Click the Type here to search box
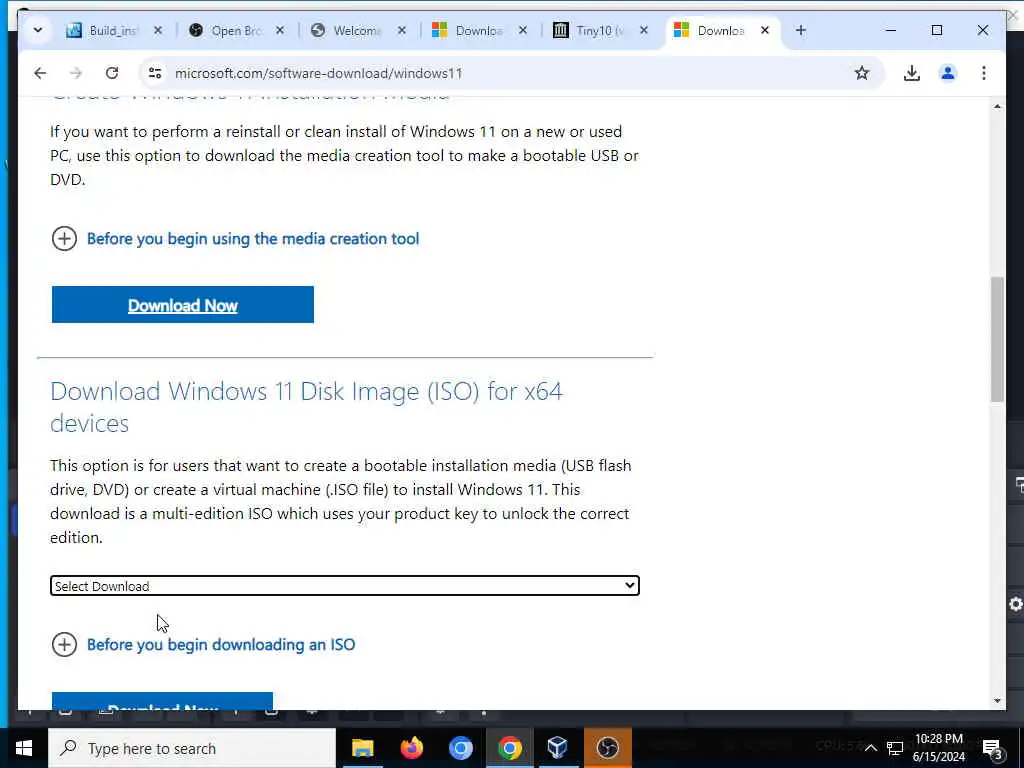The image size is (1024, 768). 192,748
